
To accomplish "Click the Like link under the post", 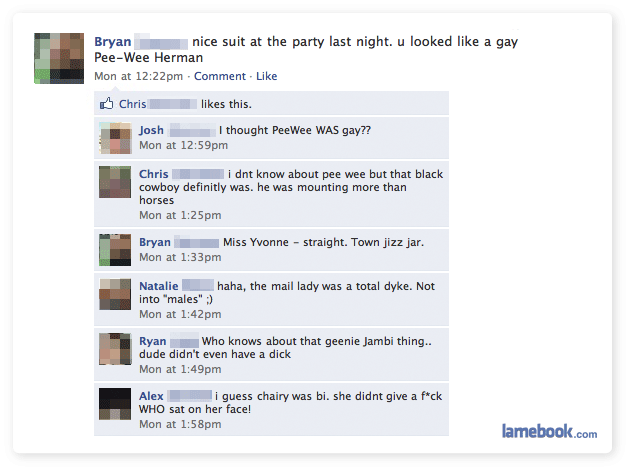I will [x=266, y=76].
